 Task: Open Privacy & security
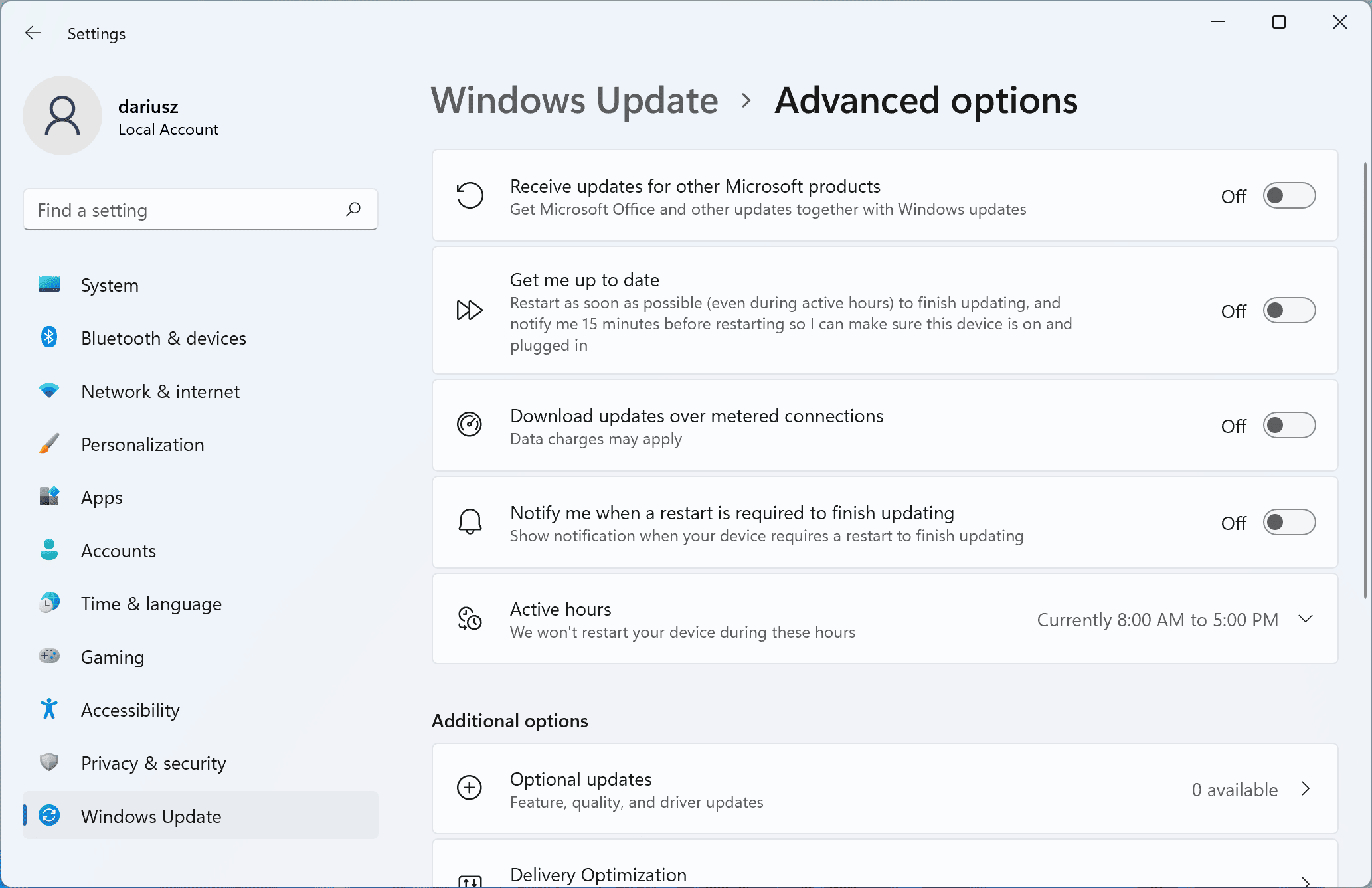(200, 763)
